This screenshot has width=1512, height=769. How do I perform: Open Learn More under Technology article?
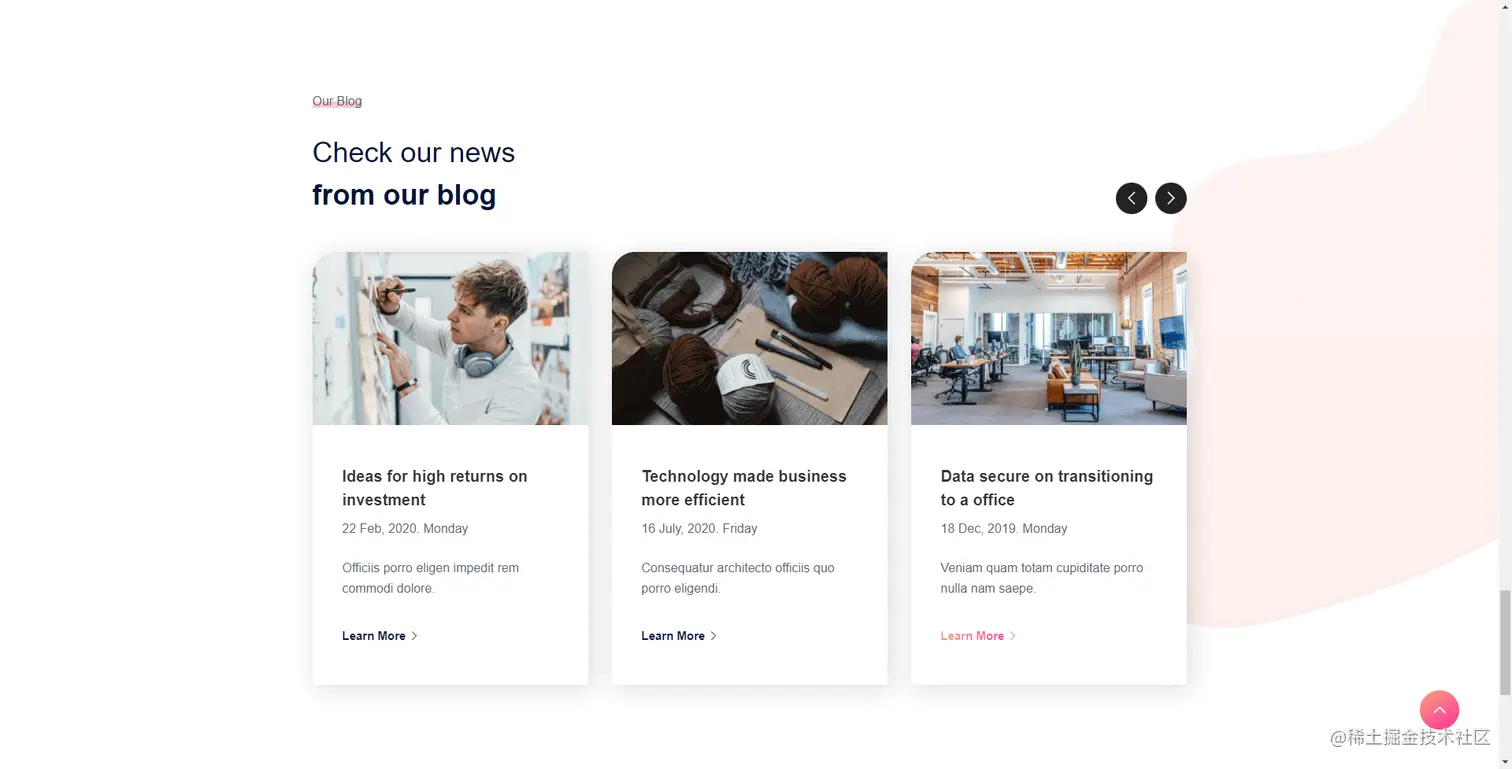(673, 636)
